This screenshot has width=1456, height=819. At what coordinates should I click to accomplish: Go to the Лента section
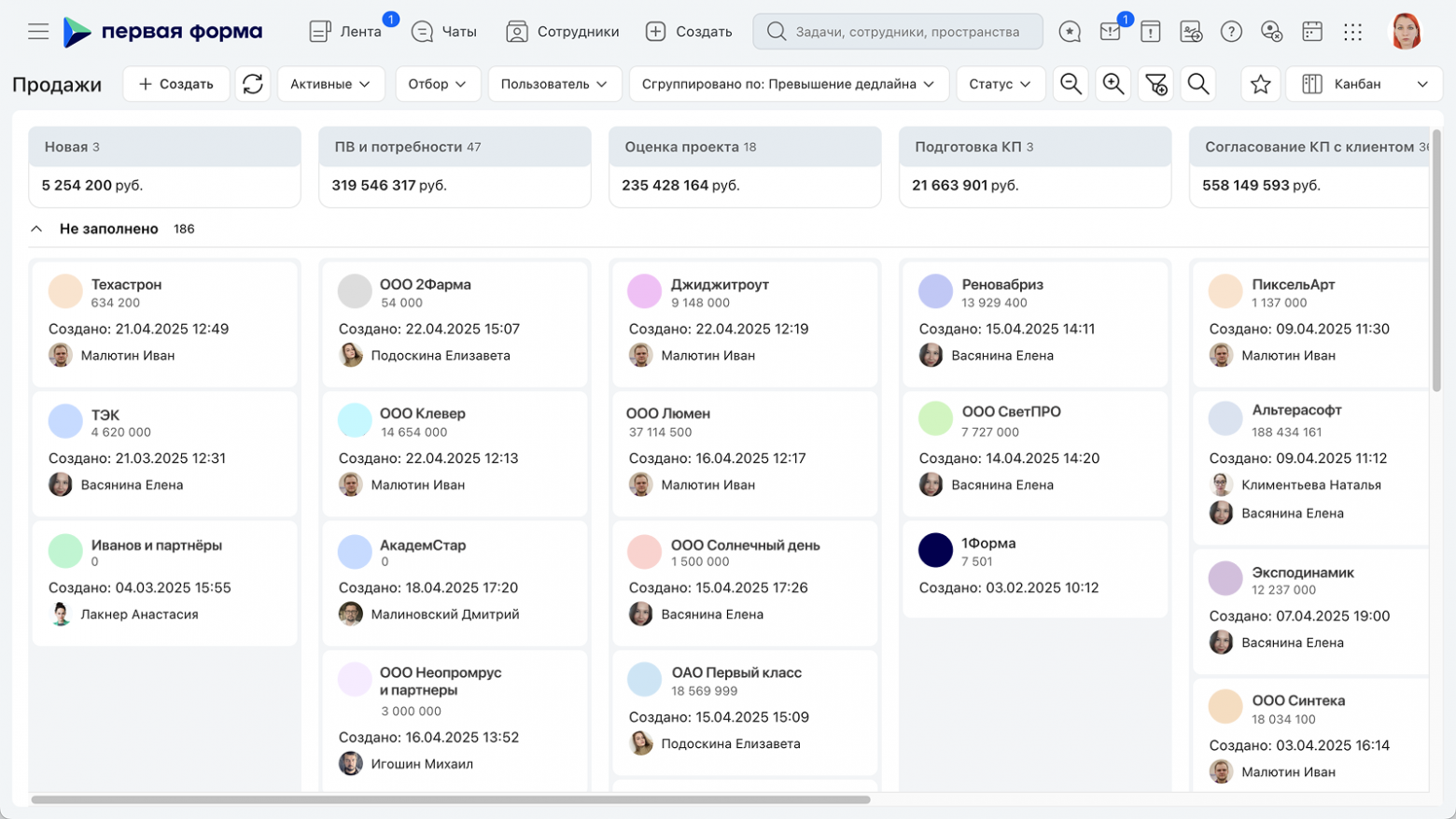tap(345, 32)
